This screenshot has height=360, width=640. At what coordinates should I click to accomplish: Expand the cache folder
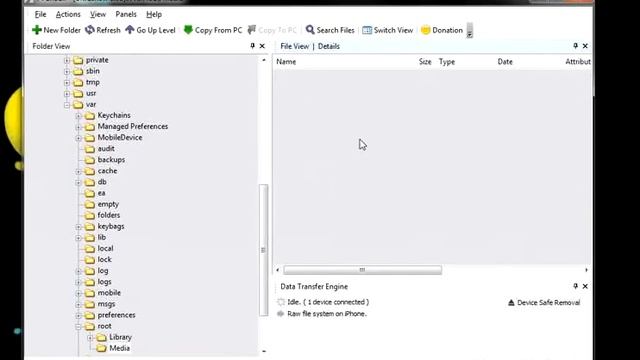click(x=78, y=171)
